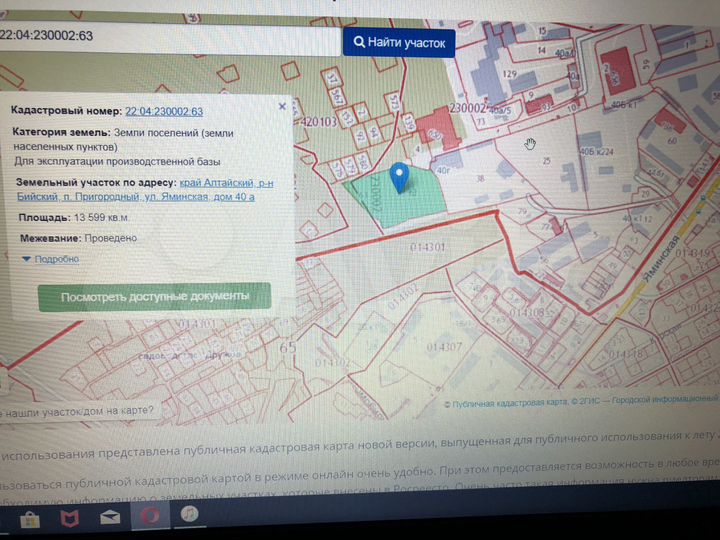Open the McAfee shield icon in taskbar
The image size is (720, 540).
[x=70, y=518]
